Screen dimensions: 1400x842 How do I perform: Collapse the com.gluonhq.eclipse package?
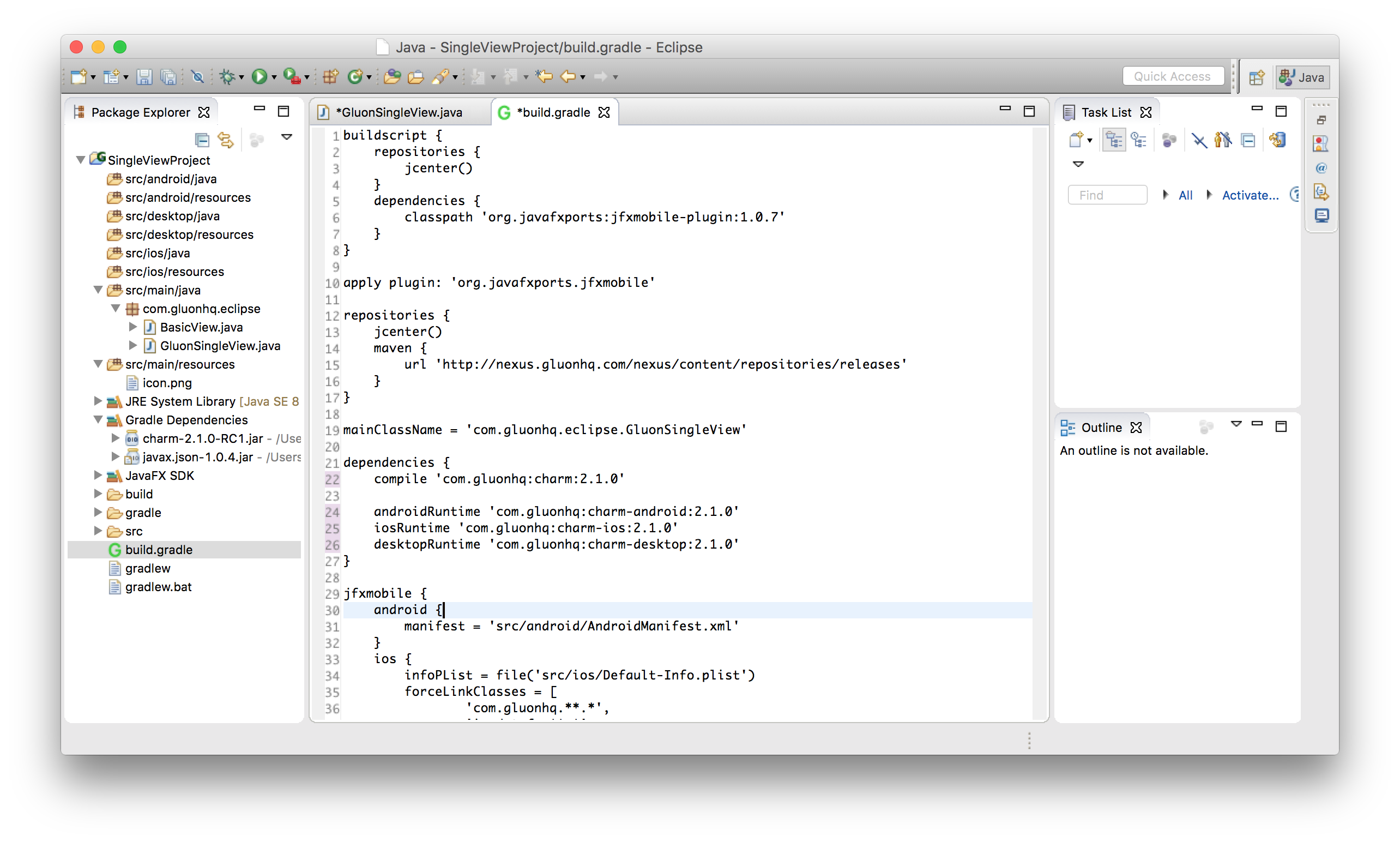[116, 308]
